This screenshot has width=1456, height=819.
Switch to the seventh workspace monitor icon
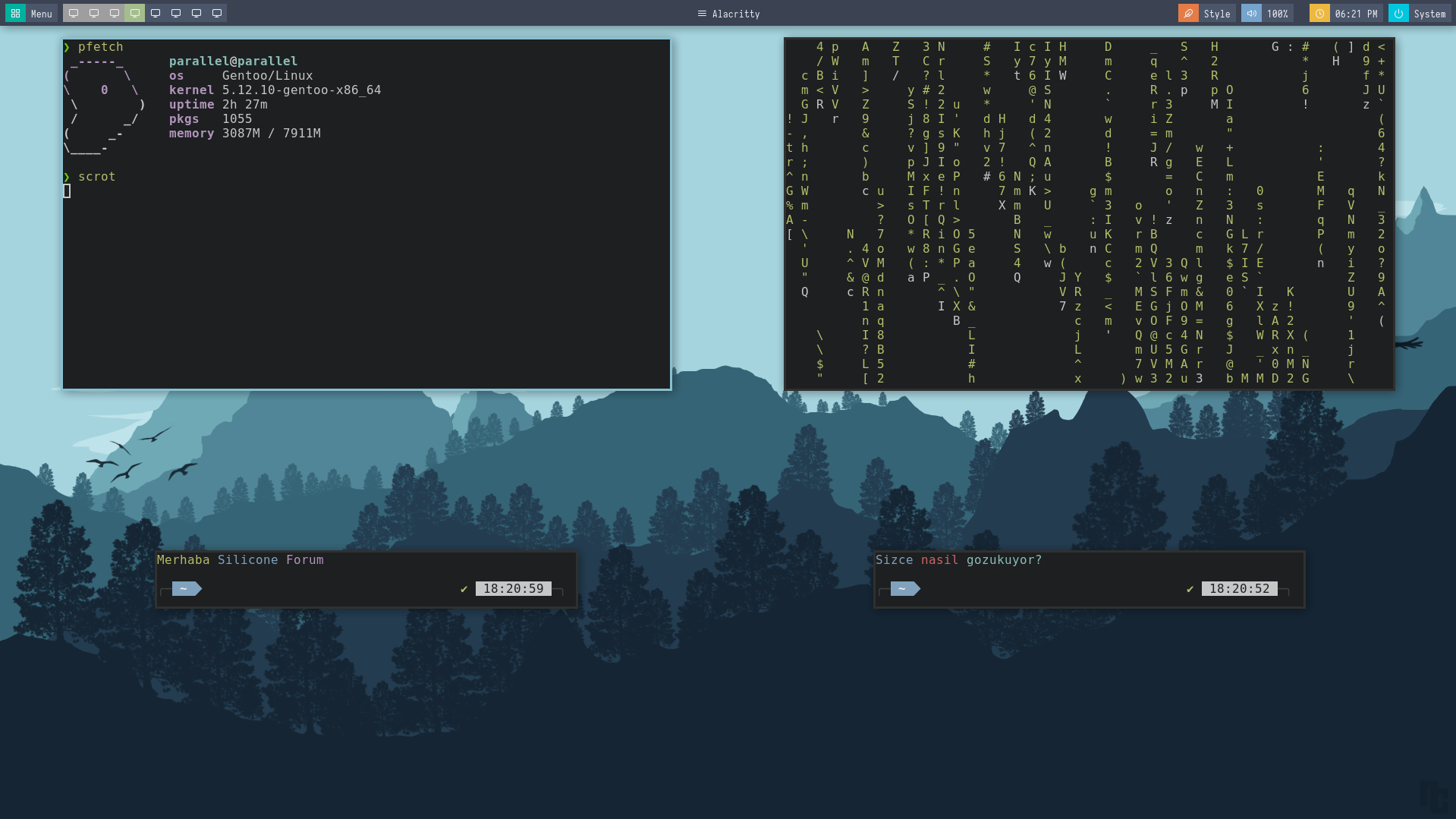[197, 13]
